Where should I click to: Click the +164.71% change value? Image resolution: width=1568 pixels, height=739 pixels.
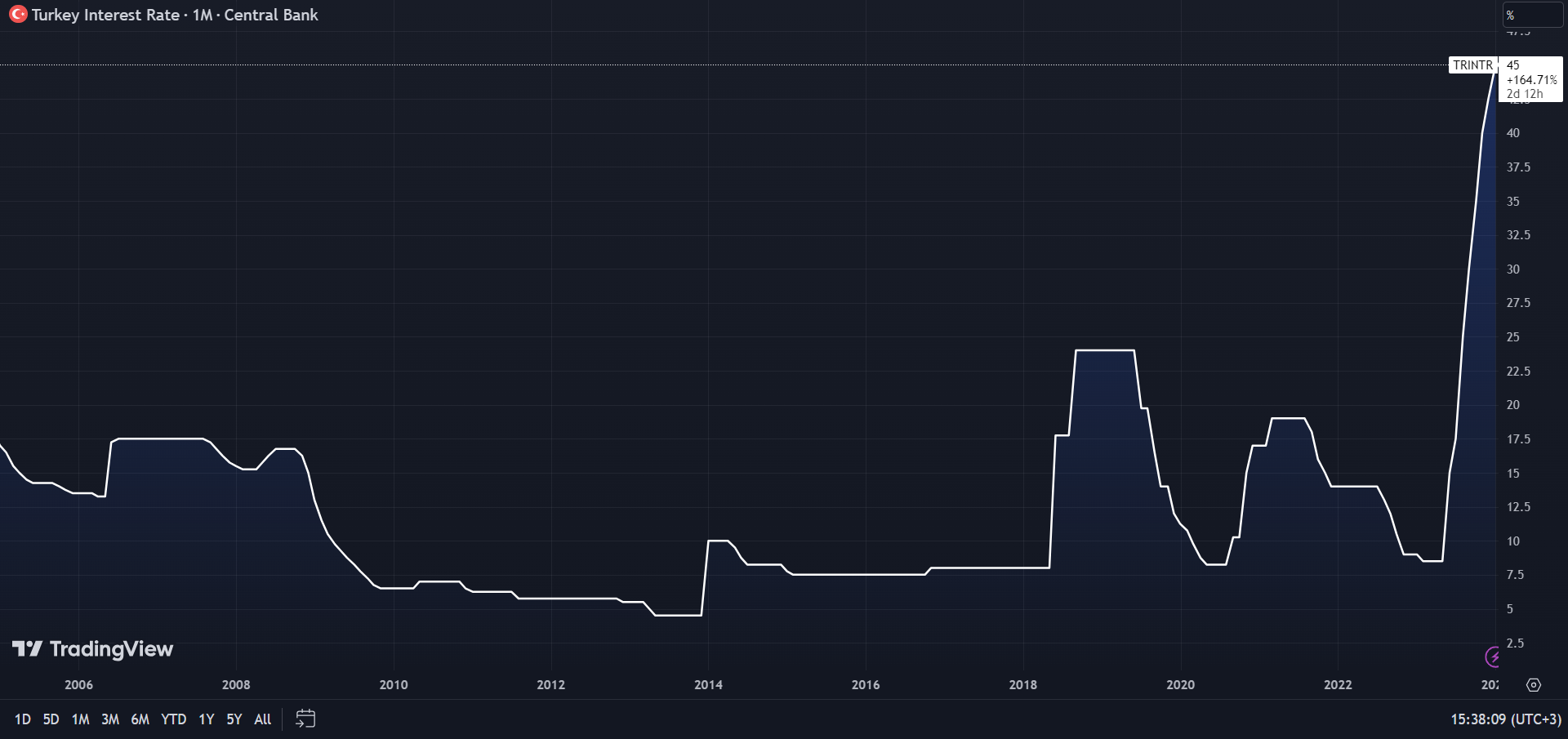click(x=1532, y=80)
